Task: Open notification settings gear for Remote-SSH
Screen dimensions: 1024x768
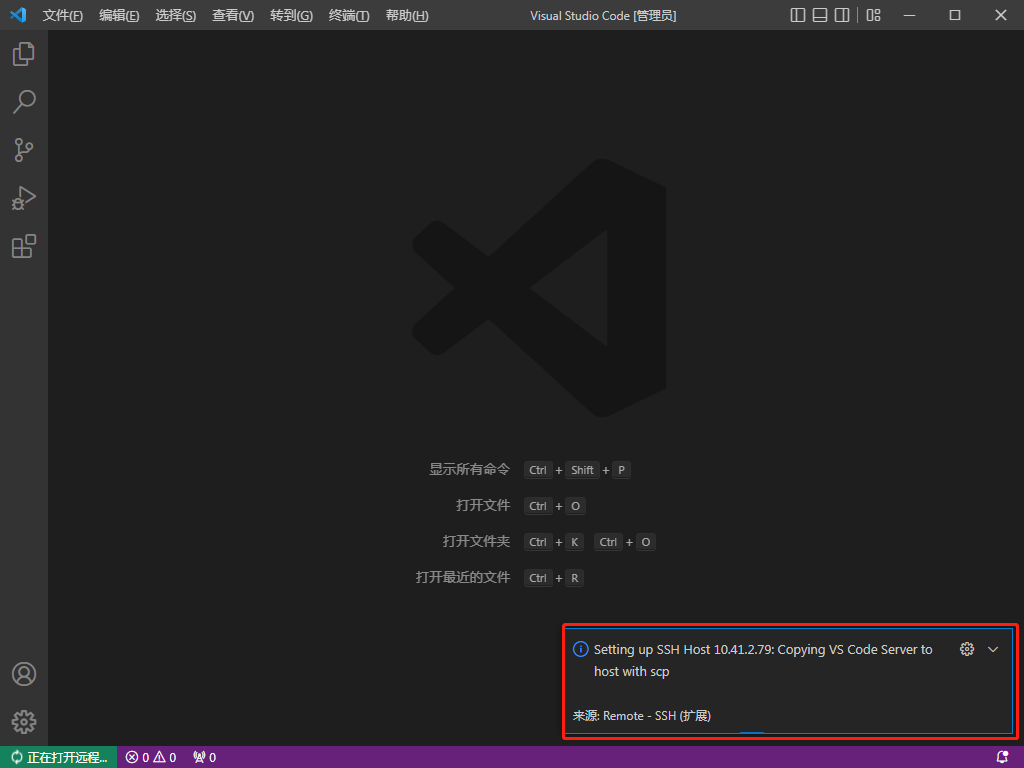Action: click(x=966, y=649)
